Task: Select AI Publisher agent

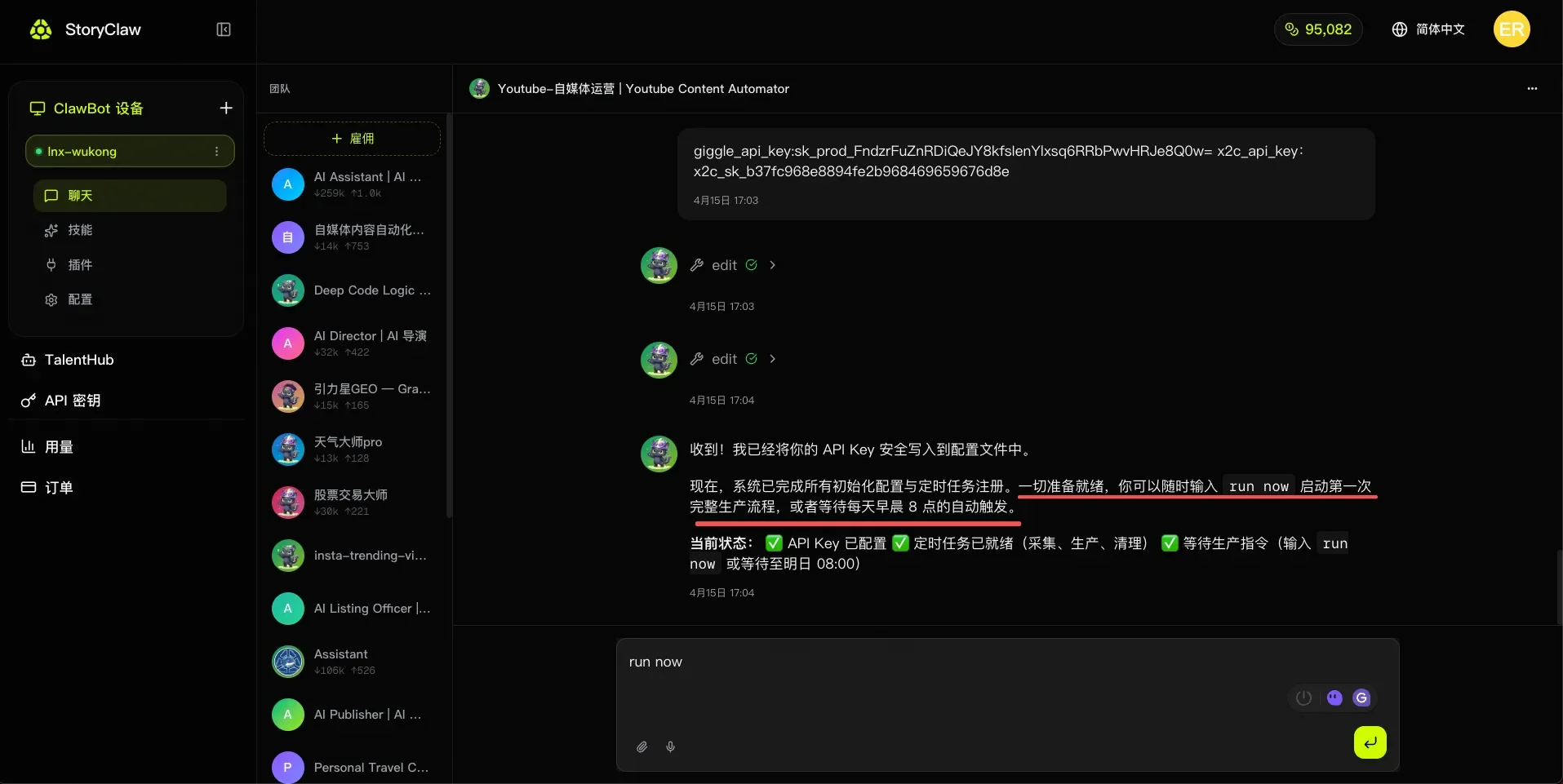Action: click(x=352, y=715)
